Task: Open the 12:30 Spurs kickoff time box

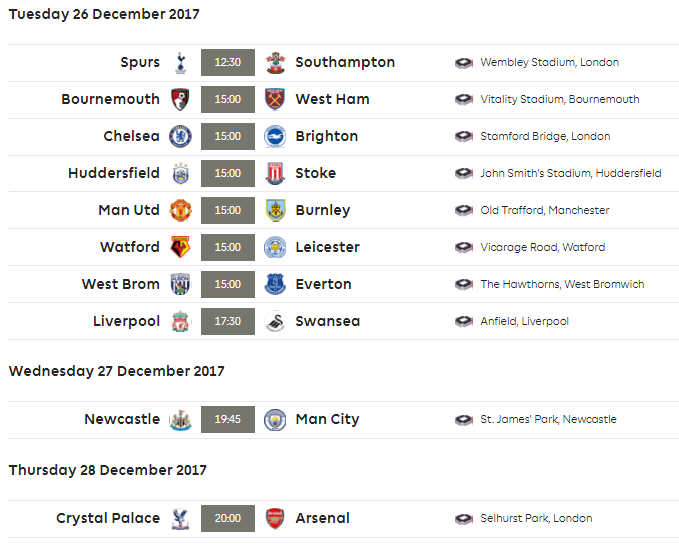Action: click(x=228, y=62)
